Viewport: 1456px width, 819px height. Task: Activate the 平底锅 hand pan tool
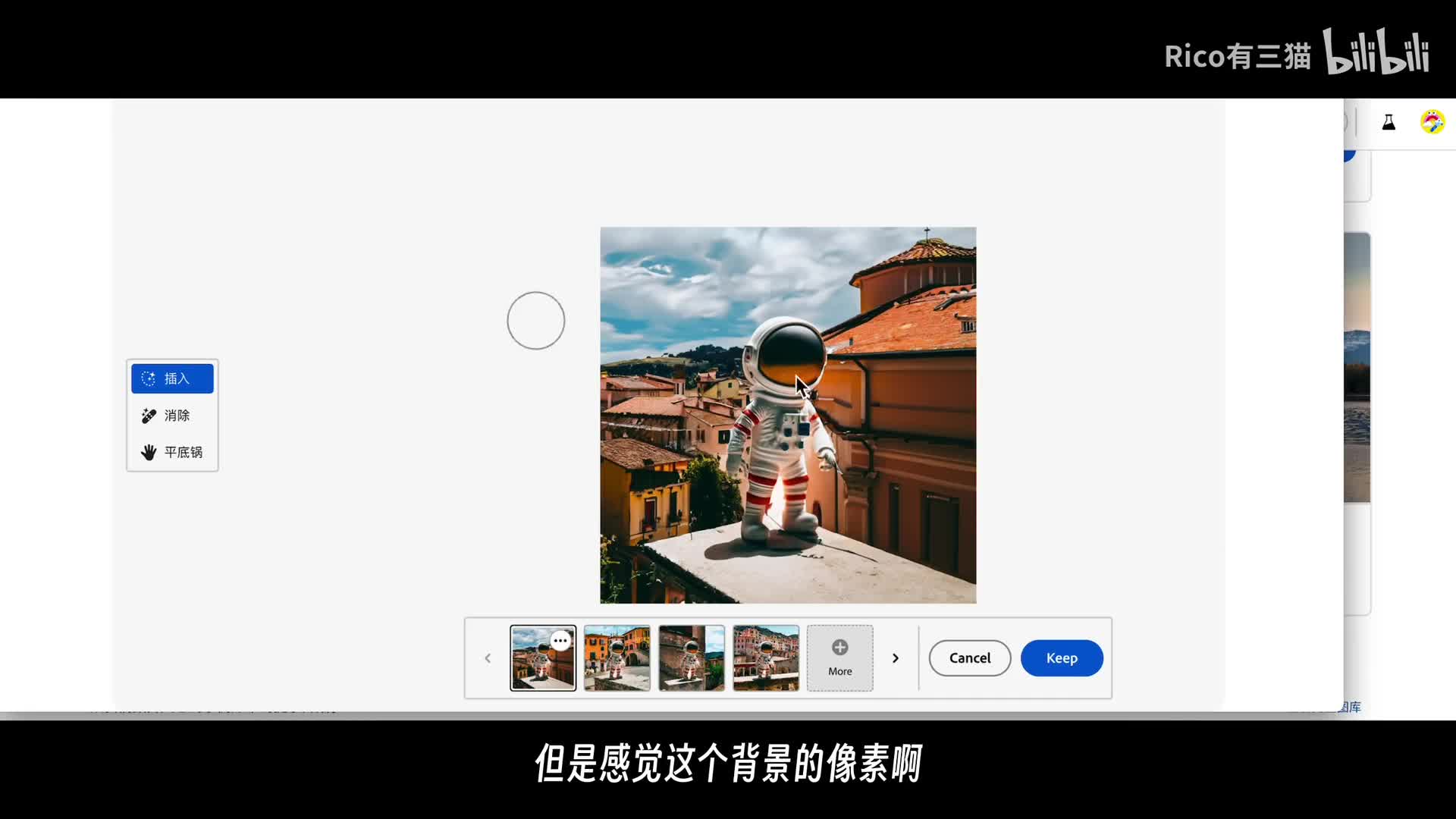pyautogui.click(x=172, y=452)
